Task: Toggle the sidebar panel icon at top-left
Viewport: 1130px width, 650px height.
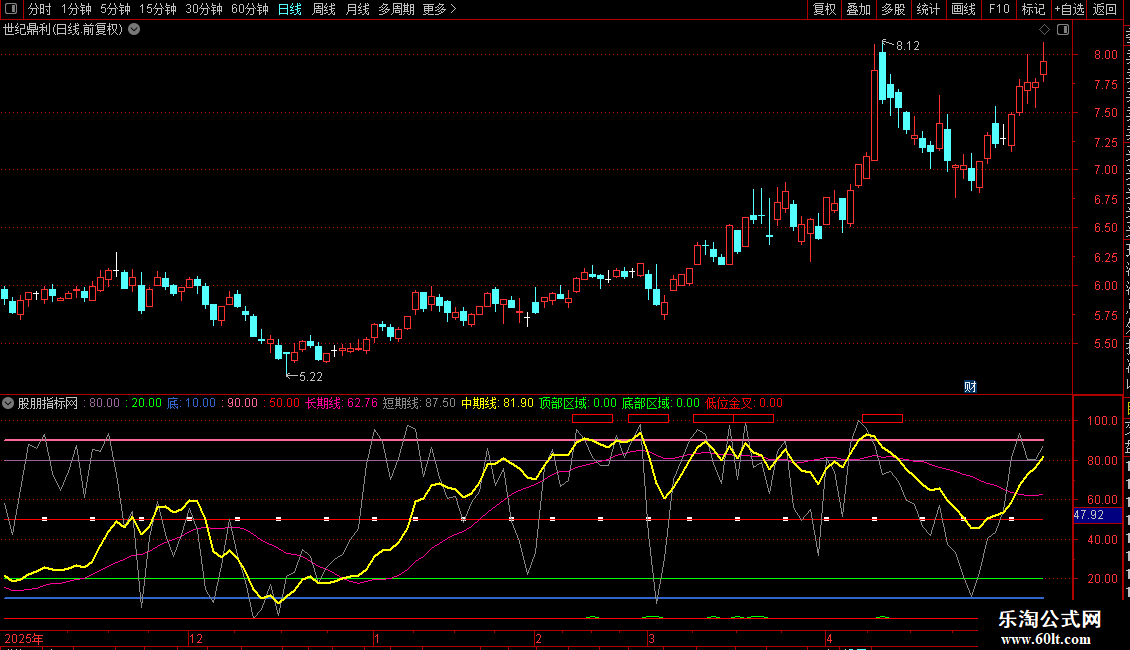Action: point(11,9)
